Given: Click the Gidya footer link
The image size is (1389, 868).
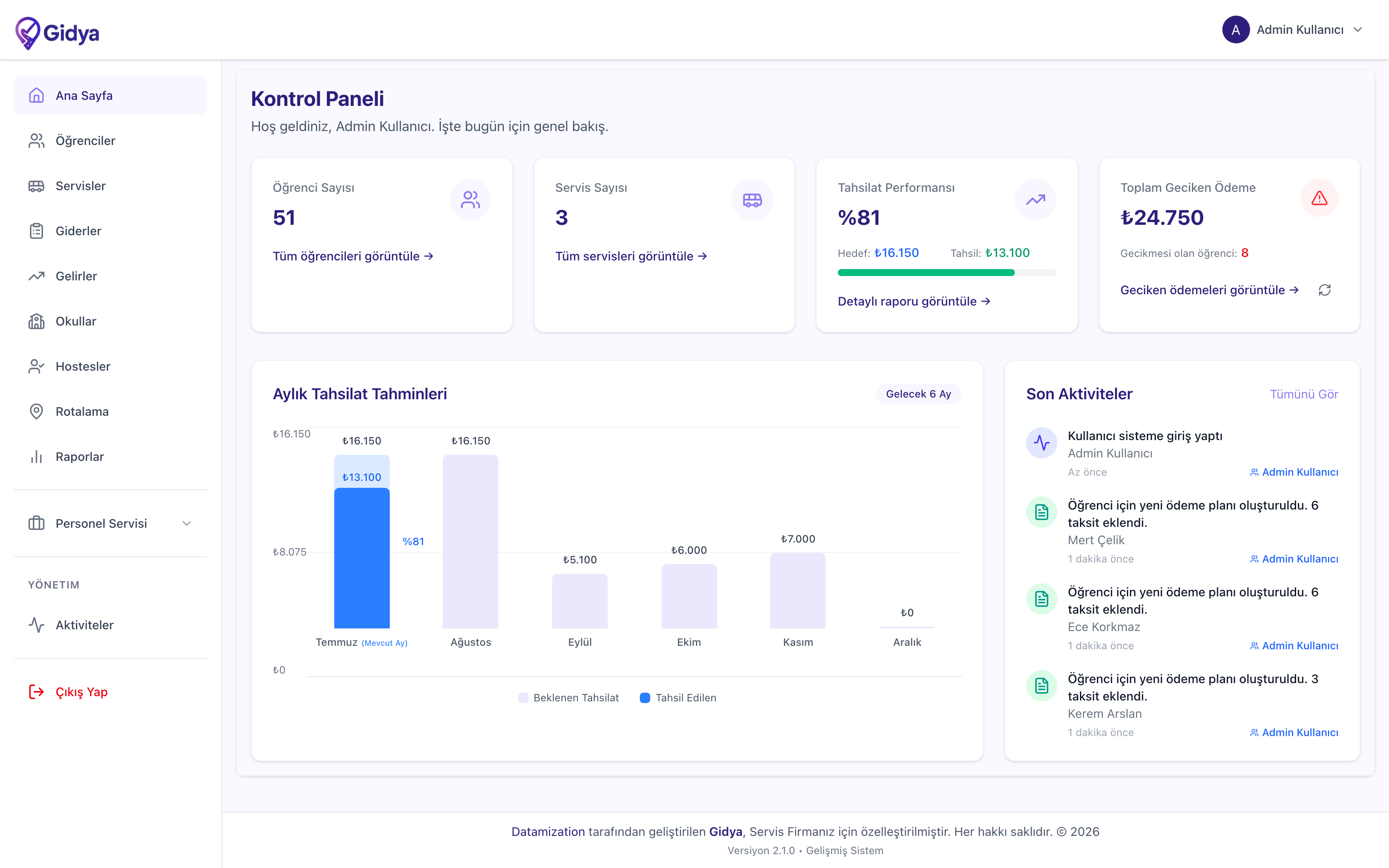Looking at the screenshot, I should 725,831.
